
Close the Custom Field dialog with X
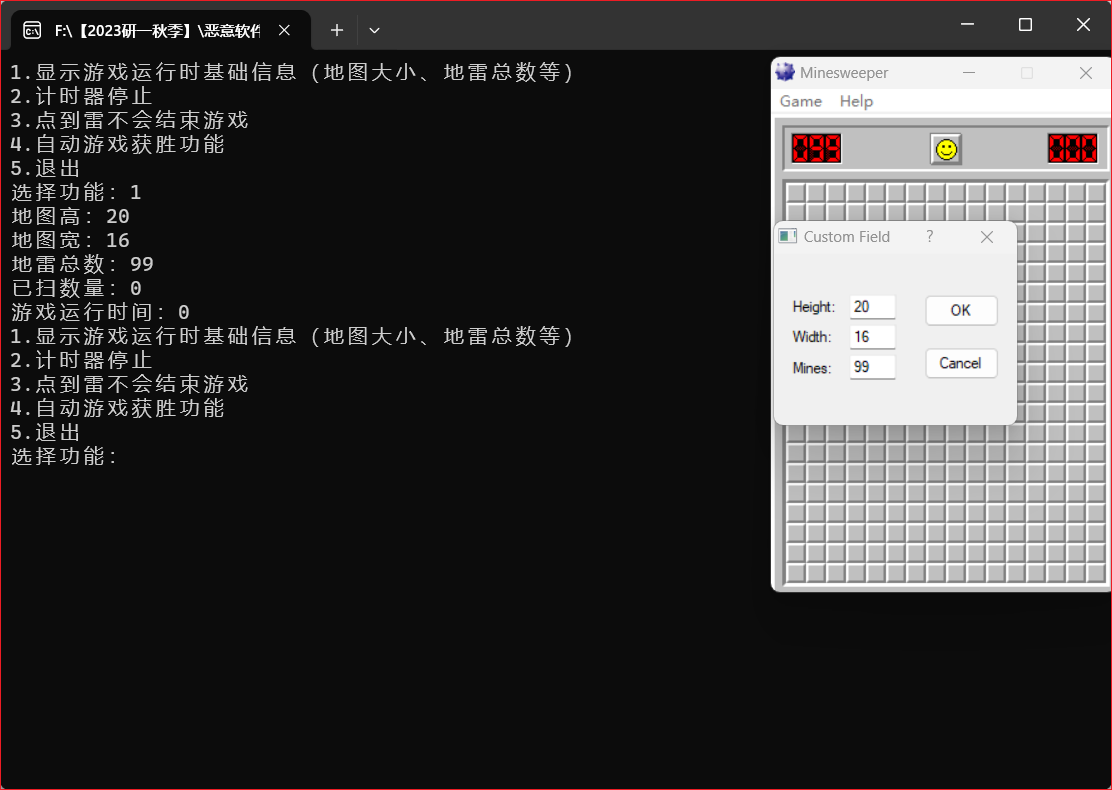986,237
